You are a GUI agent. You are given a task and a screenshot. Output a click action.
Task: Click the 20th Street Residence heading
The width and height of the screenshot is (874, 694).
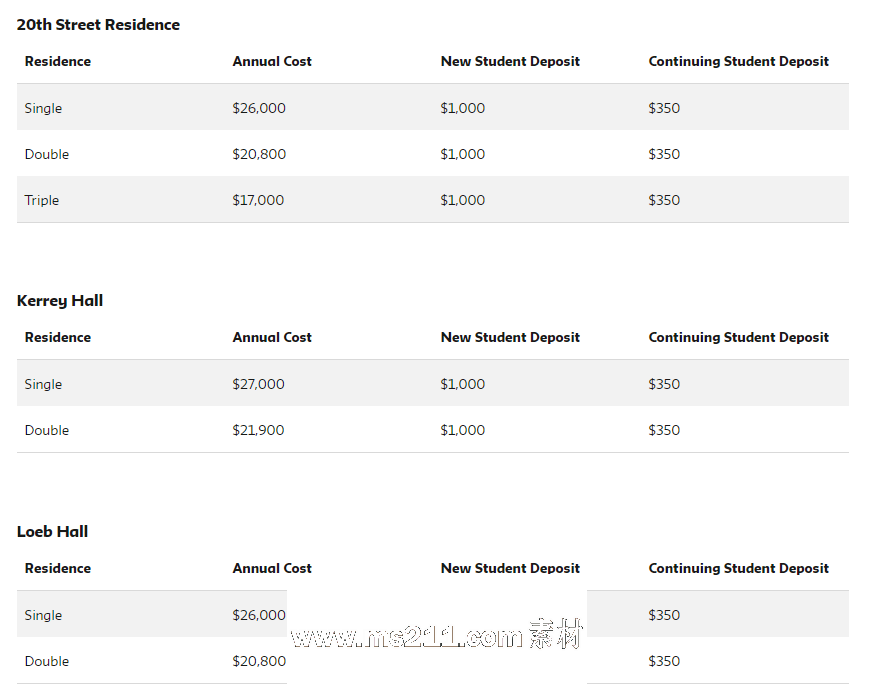point(98,25)
